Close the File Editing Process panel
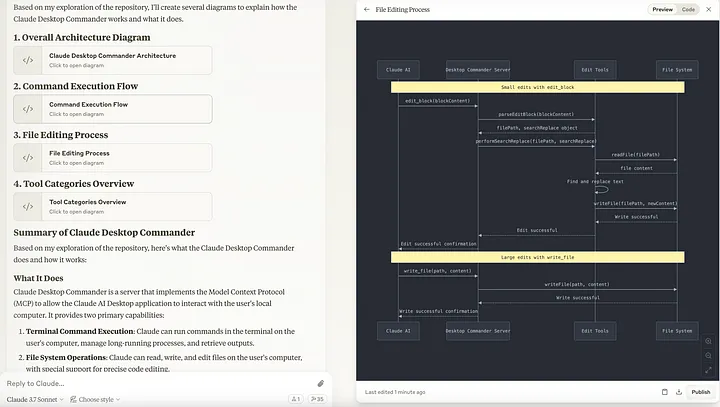The width and height of the screenshot is (720, 407). (709, 9)
